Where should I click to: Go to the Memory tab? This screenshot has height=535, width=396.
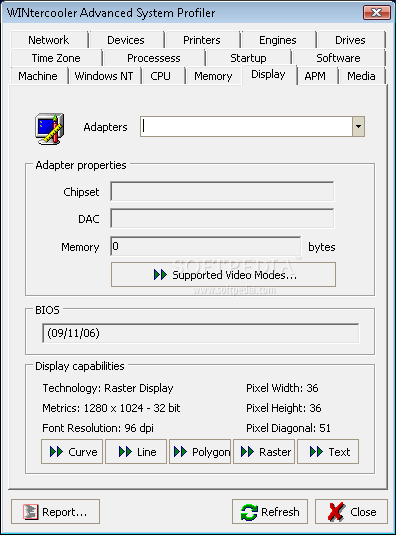[x=213, y=76]
